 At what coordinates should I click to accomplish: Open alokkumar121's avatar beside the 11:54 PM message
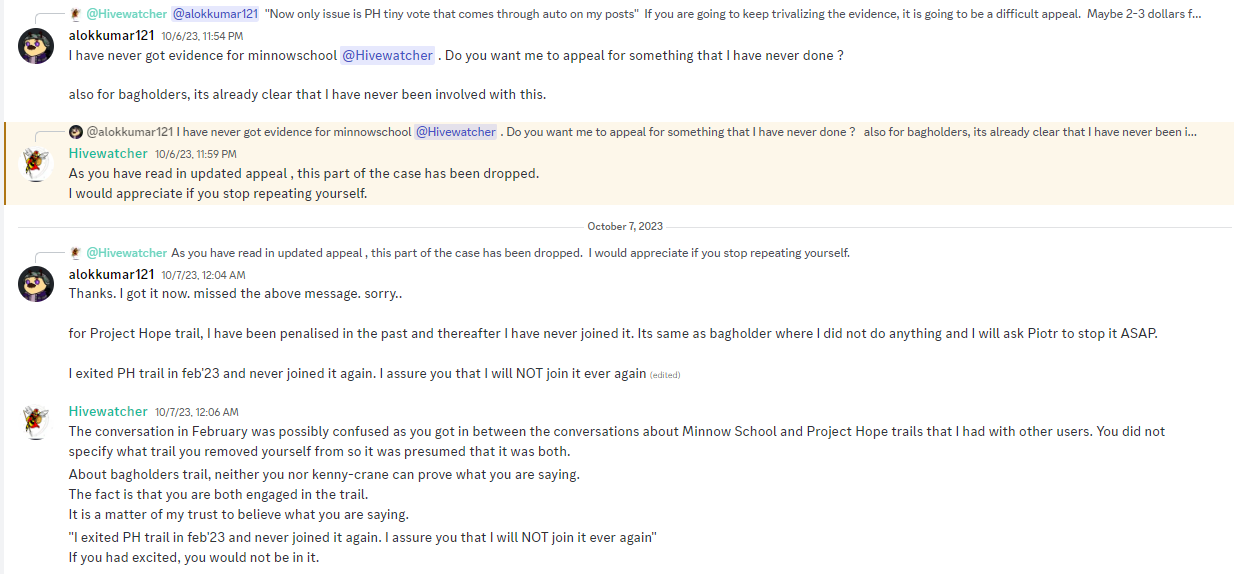pyautogui.click(x=36, y=46)
